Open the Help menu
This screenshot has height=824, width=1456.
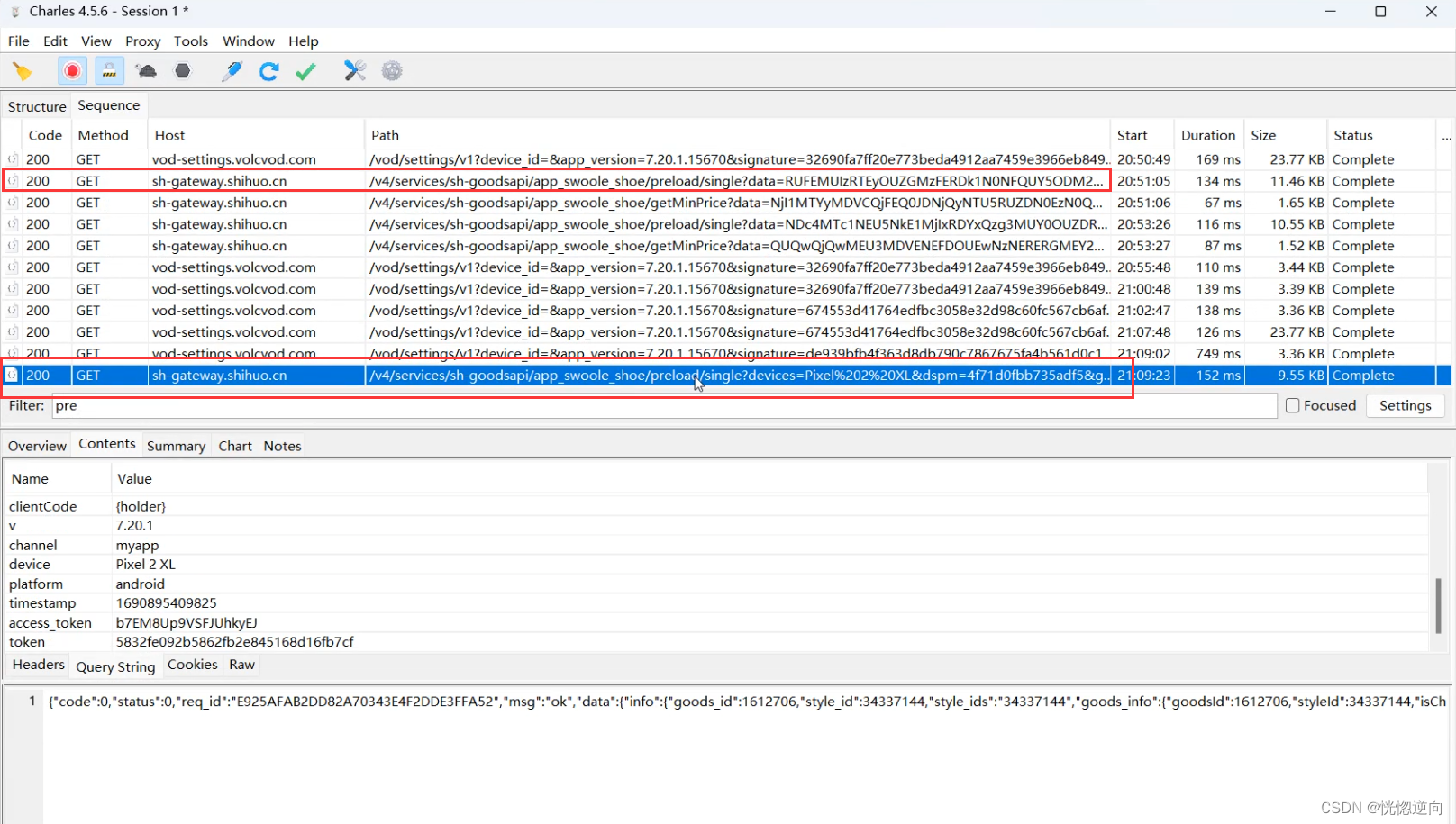tap(304, 41)
